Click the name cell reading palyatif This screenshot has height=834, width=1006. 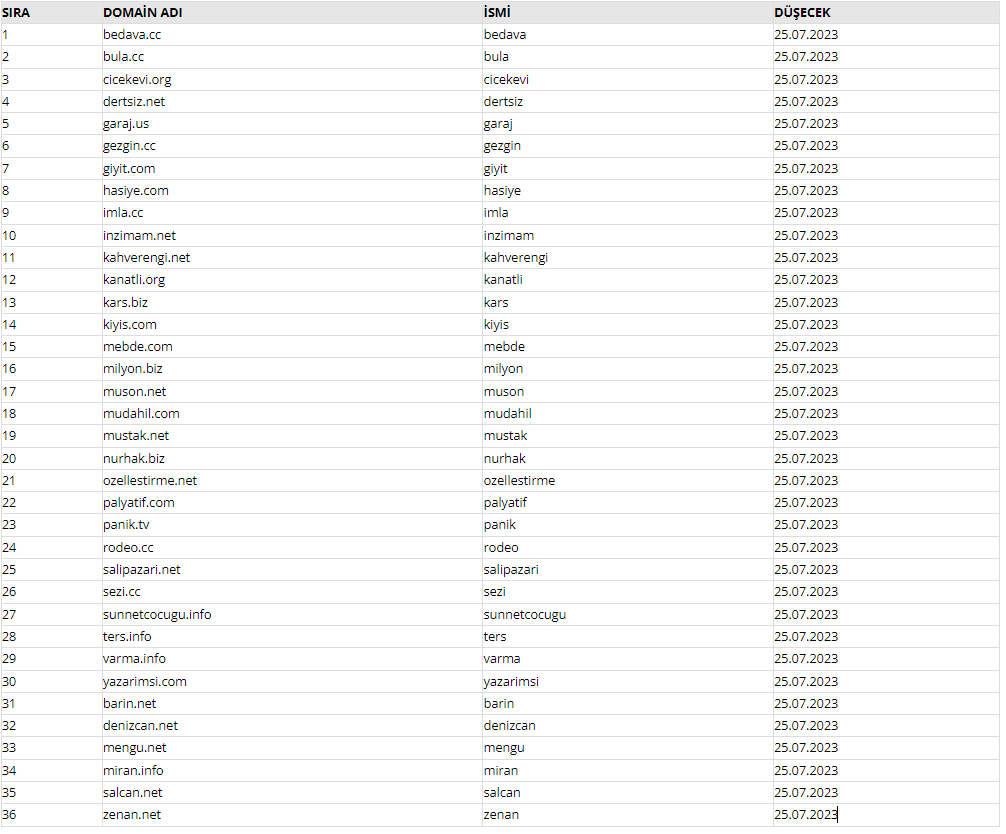click(627, 503)
